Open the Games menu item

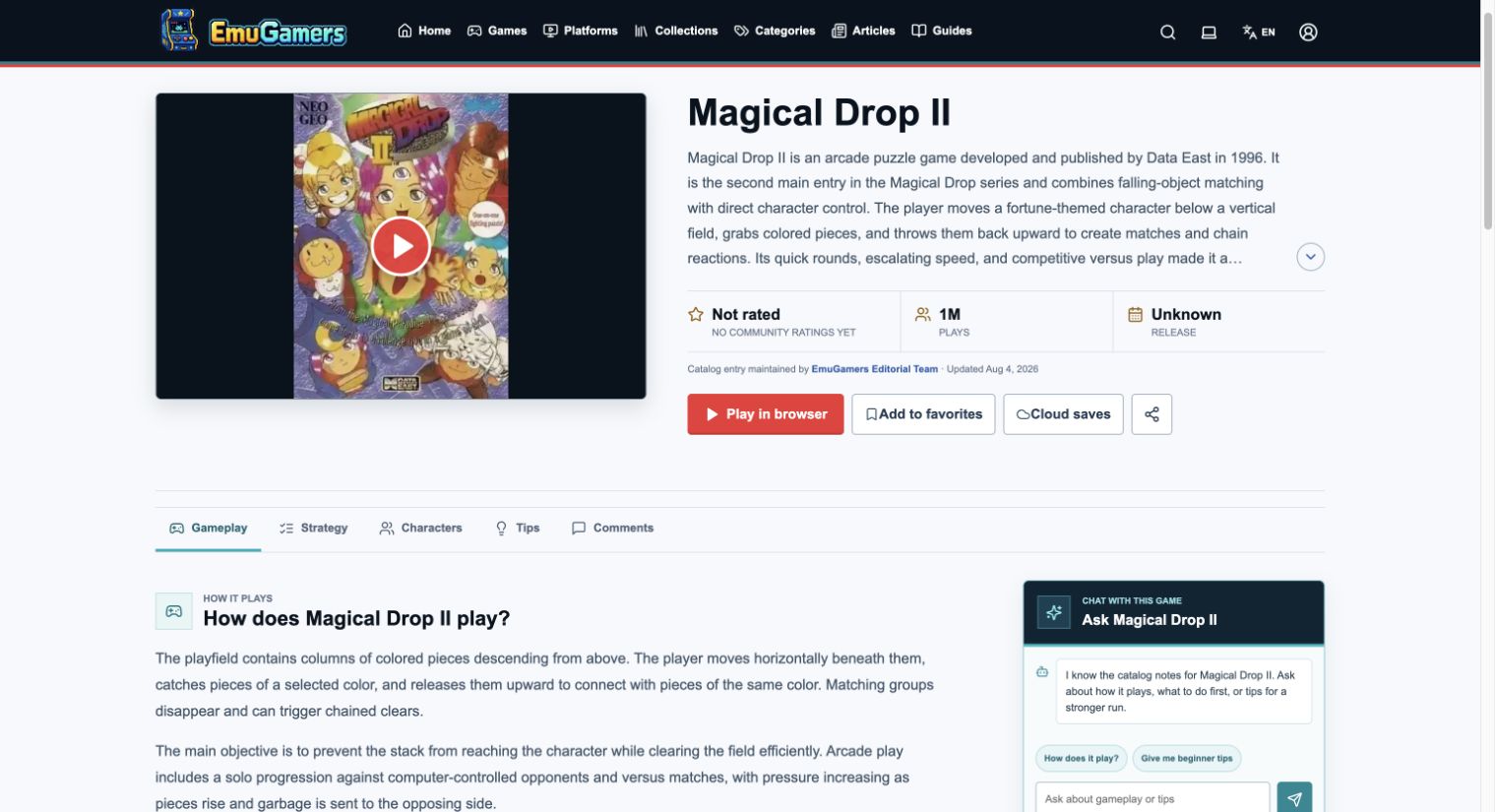coord(497,31)
